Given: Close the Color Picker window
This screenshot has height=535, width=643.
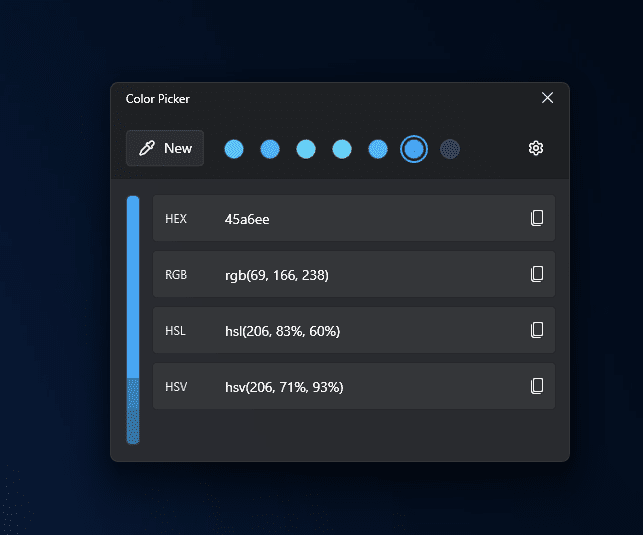Looking at the screenshot, I should point(547,98).
